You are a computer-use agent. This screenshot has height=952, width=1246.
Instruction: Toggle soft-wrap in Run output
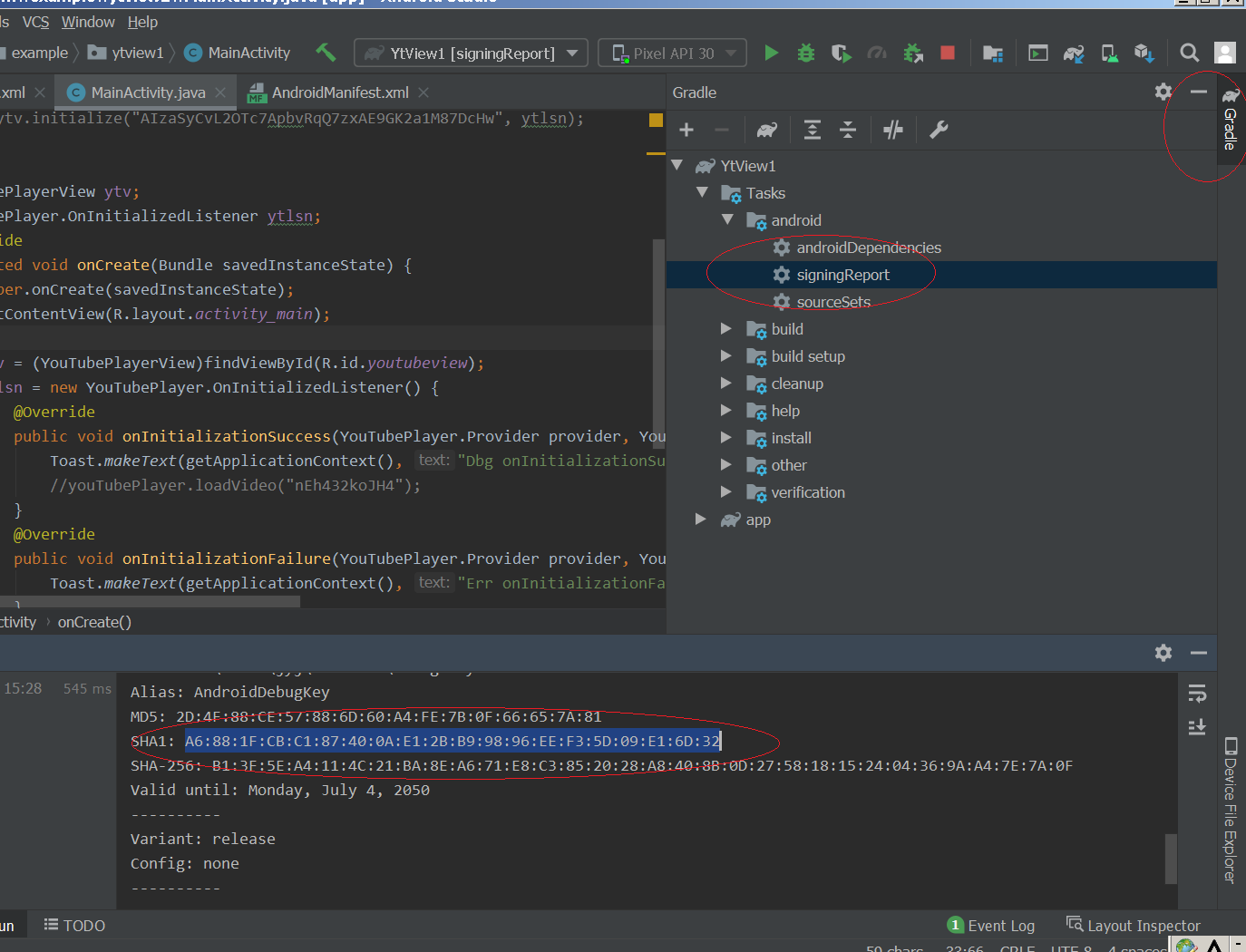(1197, 694)
